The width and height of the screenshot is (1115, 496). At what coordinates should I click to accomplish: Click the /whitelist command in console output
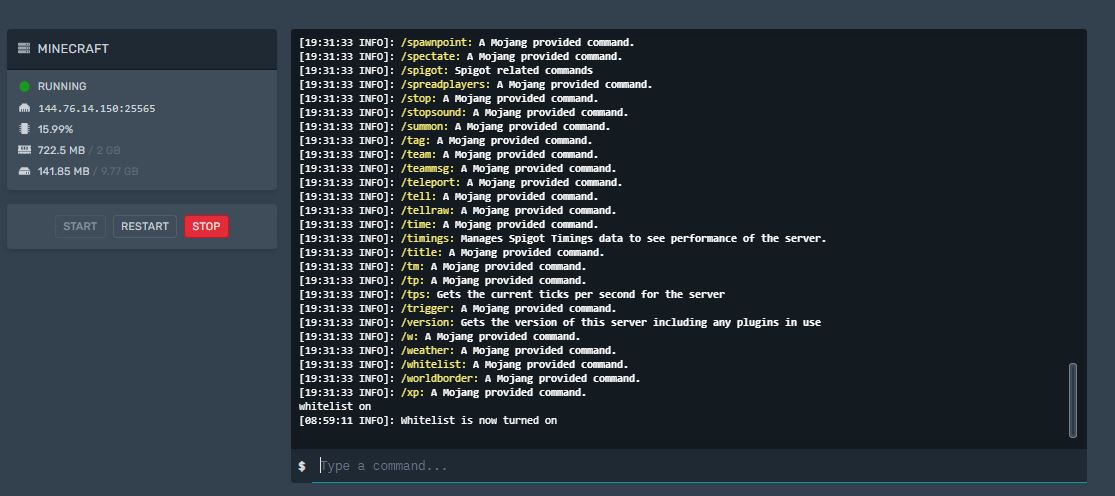point(433,365)
